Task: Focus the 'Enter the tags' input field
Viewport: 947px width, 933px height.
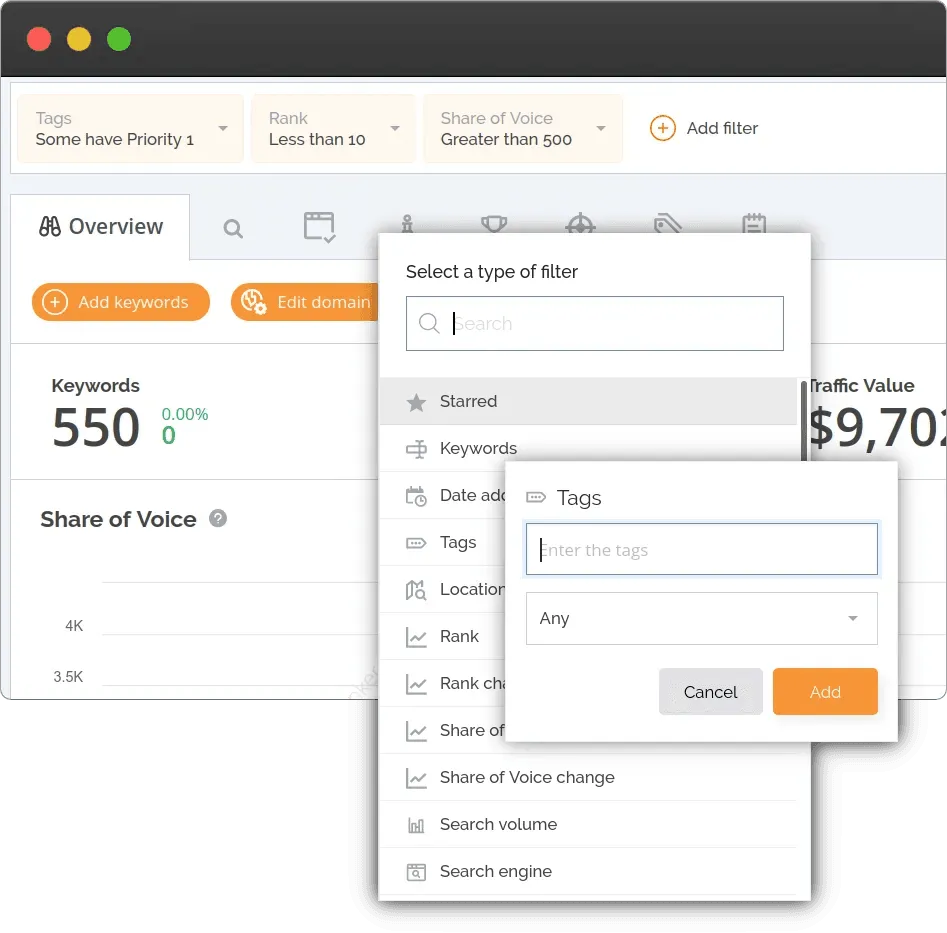Action: 701,550
